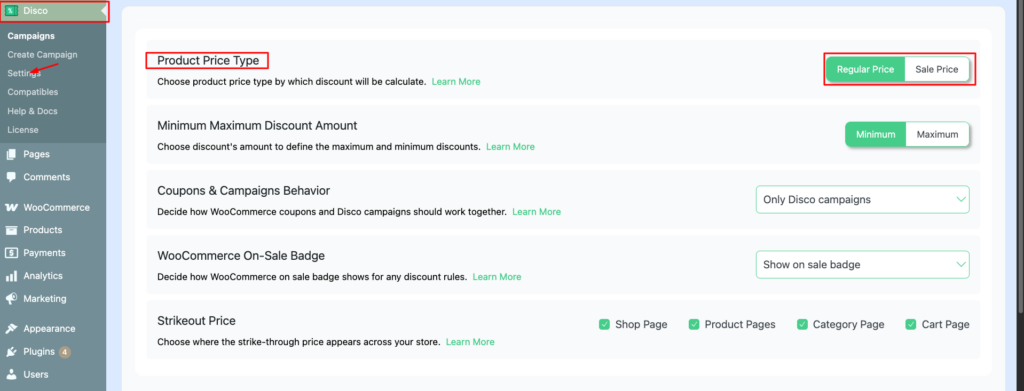Uncheck the Shop Page strikeout checkbox
Screen dimensions: 1024x391
[604, 324]
